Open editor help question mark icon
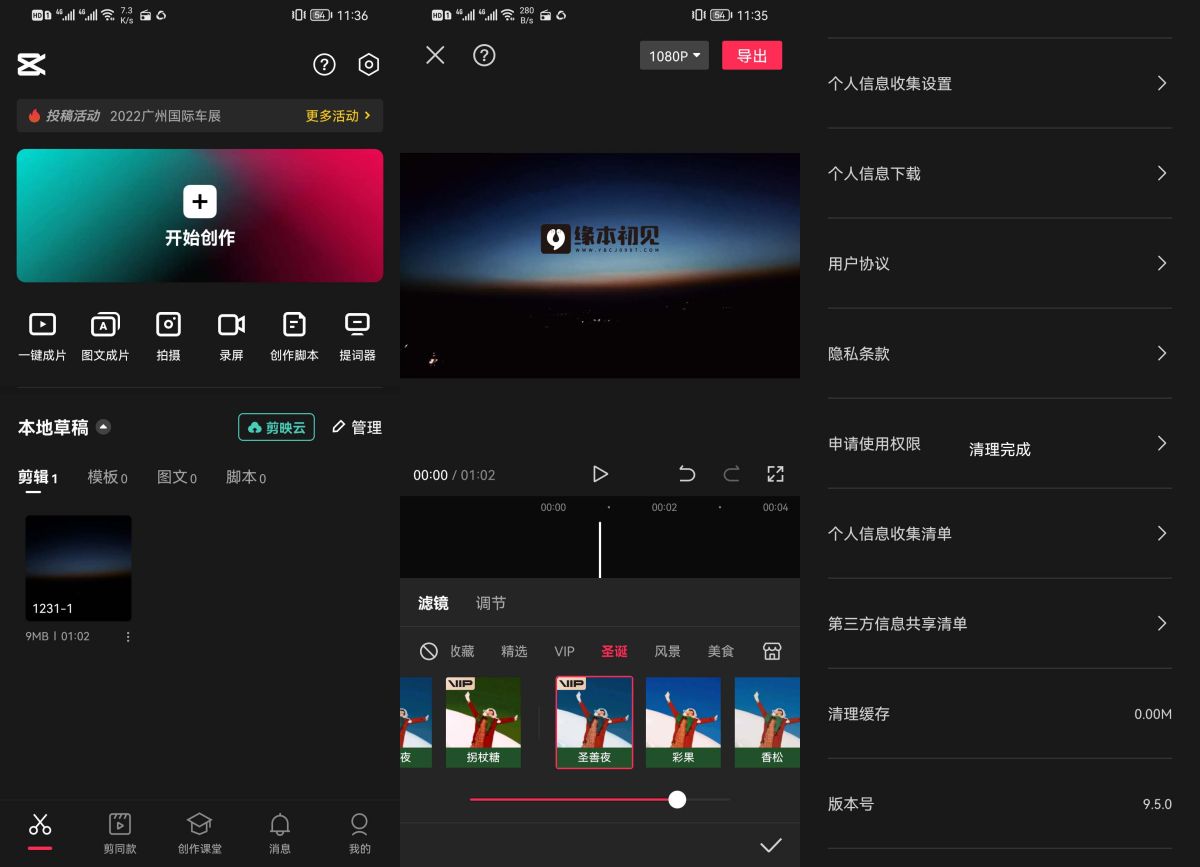Image resolution: width=1200 pixels, height=867 pixels. click(x=484, y=55)
